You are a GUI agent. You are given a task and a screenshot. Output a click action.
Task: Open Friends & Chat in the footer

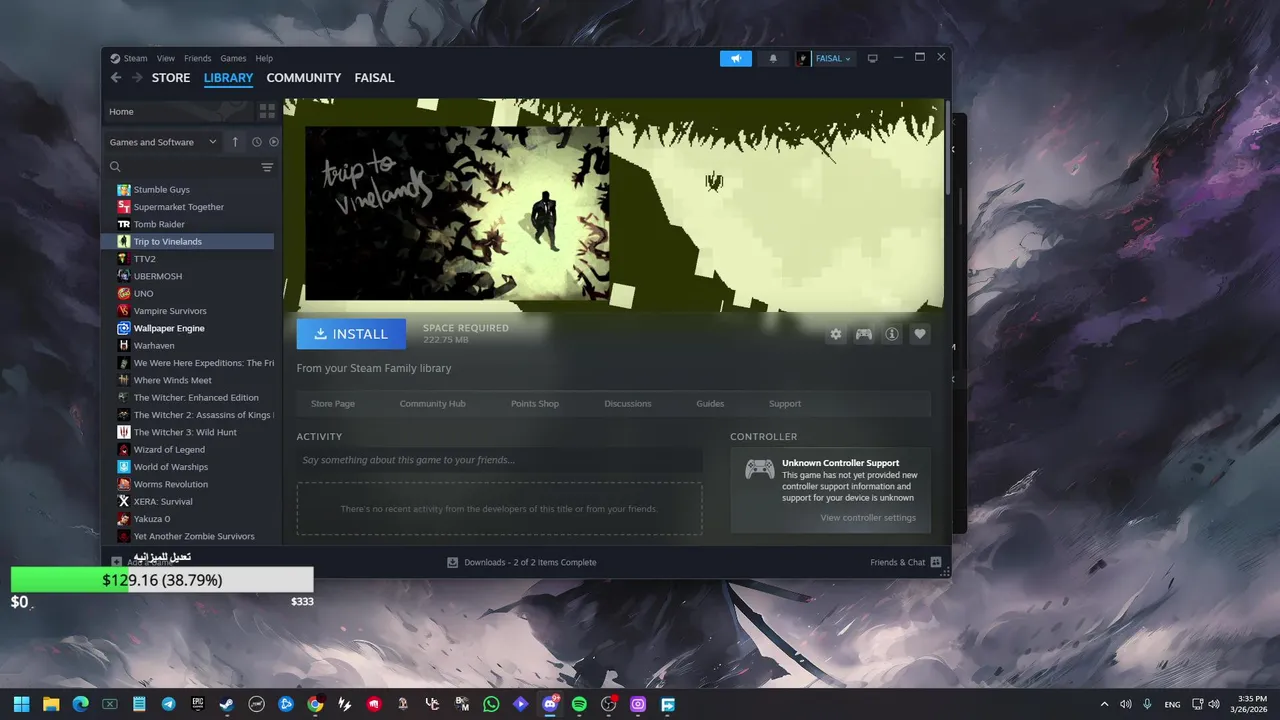906,562
